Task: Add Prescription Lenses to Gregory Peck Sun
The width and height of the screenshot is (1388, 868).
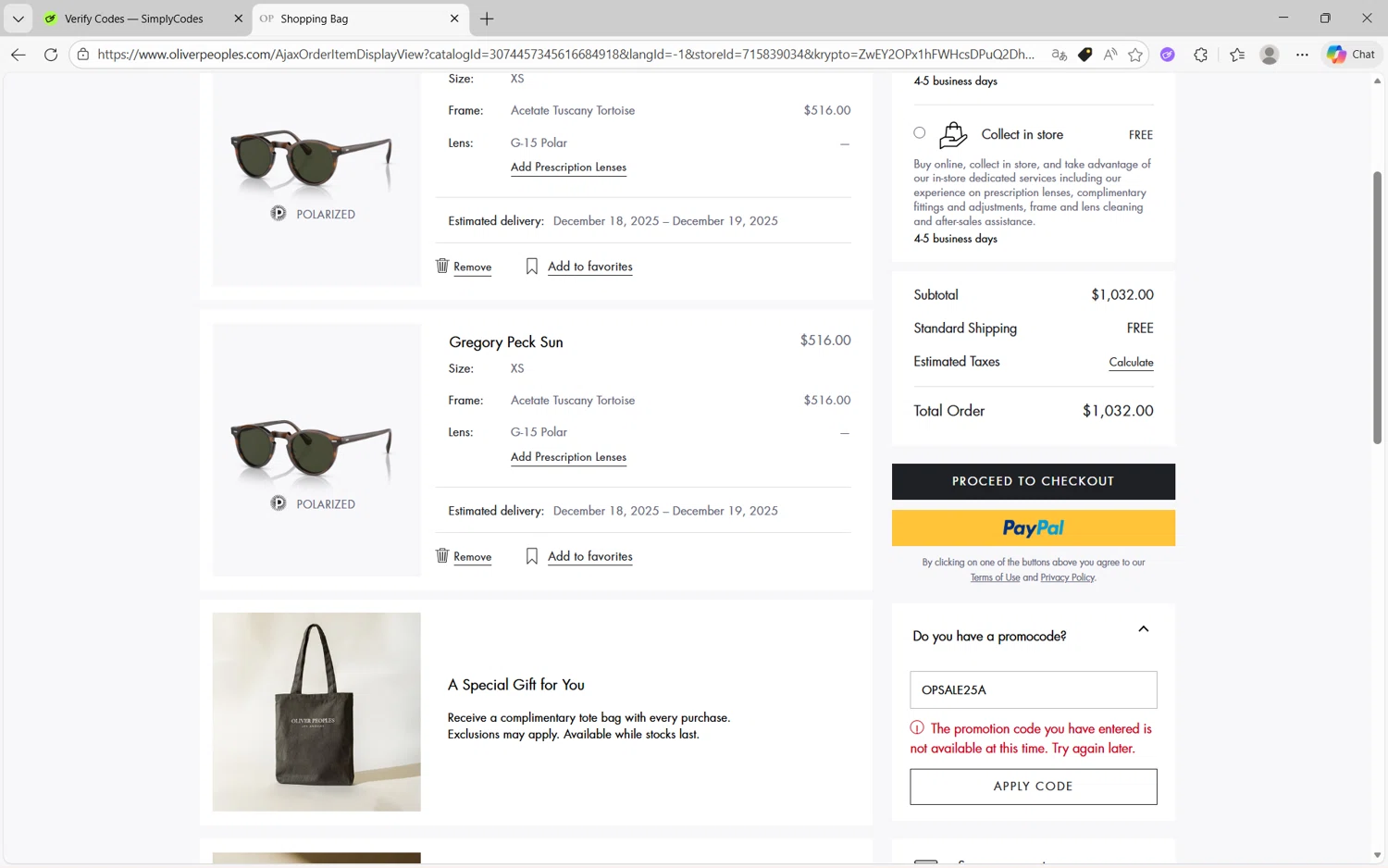Action: (x=568, y=457)
